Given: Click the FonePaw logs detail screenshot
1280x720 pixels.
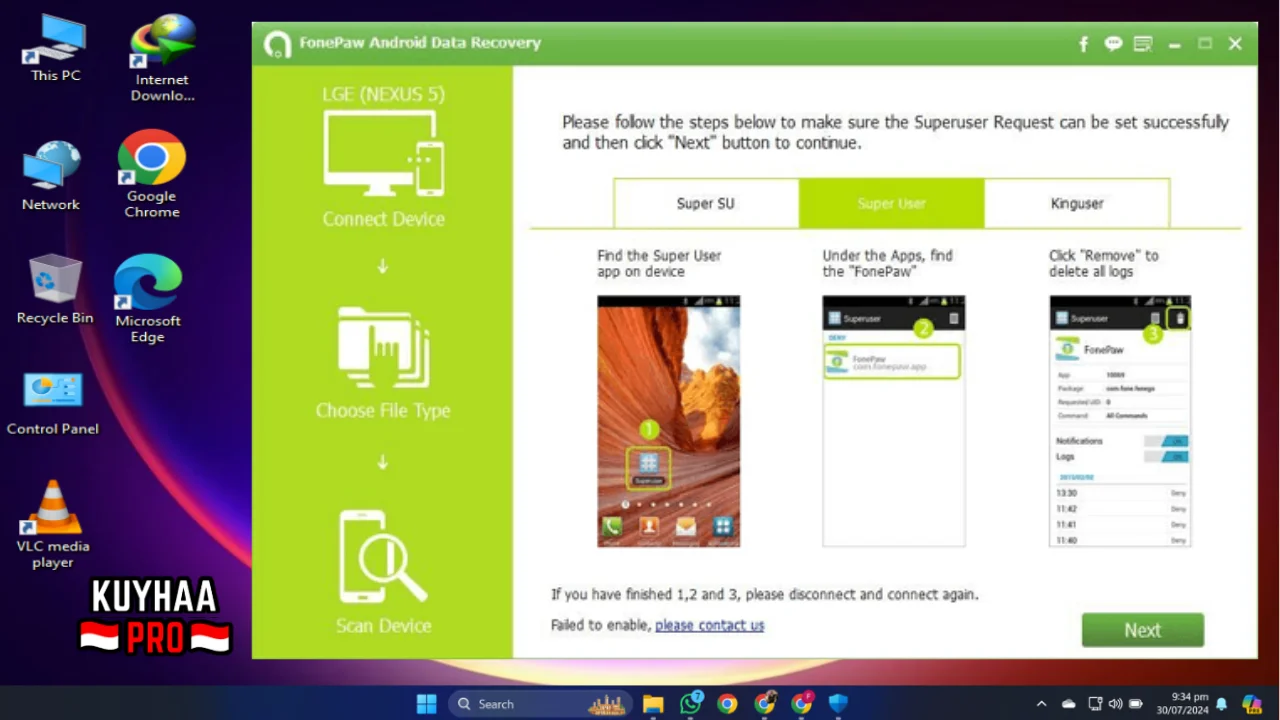Looking at the screenshot, I should pos(1120,421).
